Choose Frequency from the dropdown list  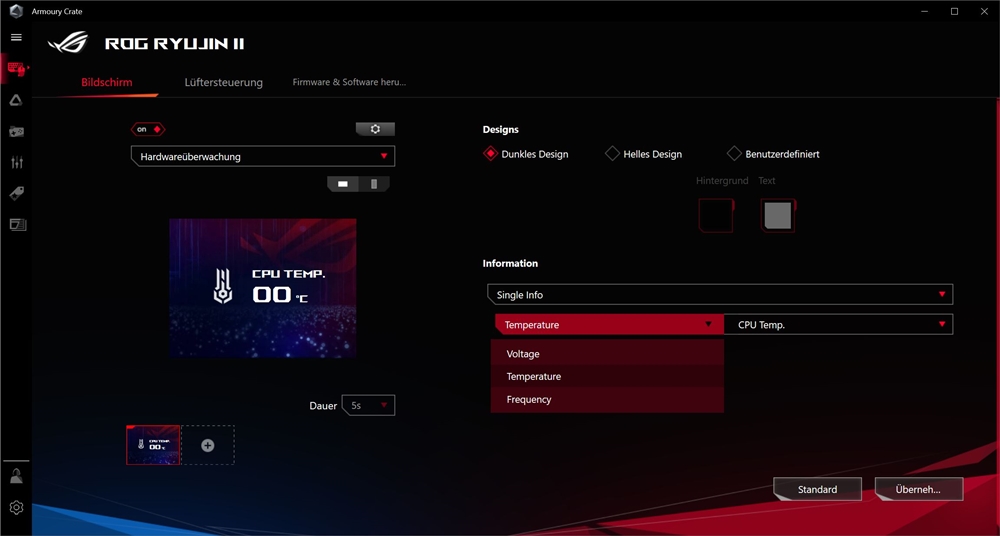[607, 399]
